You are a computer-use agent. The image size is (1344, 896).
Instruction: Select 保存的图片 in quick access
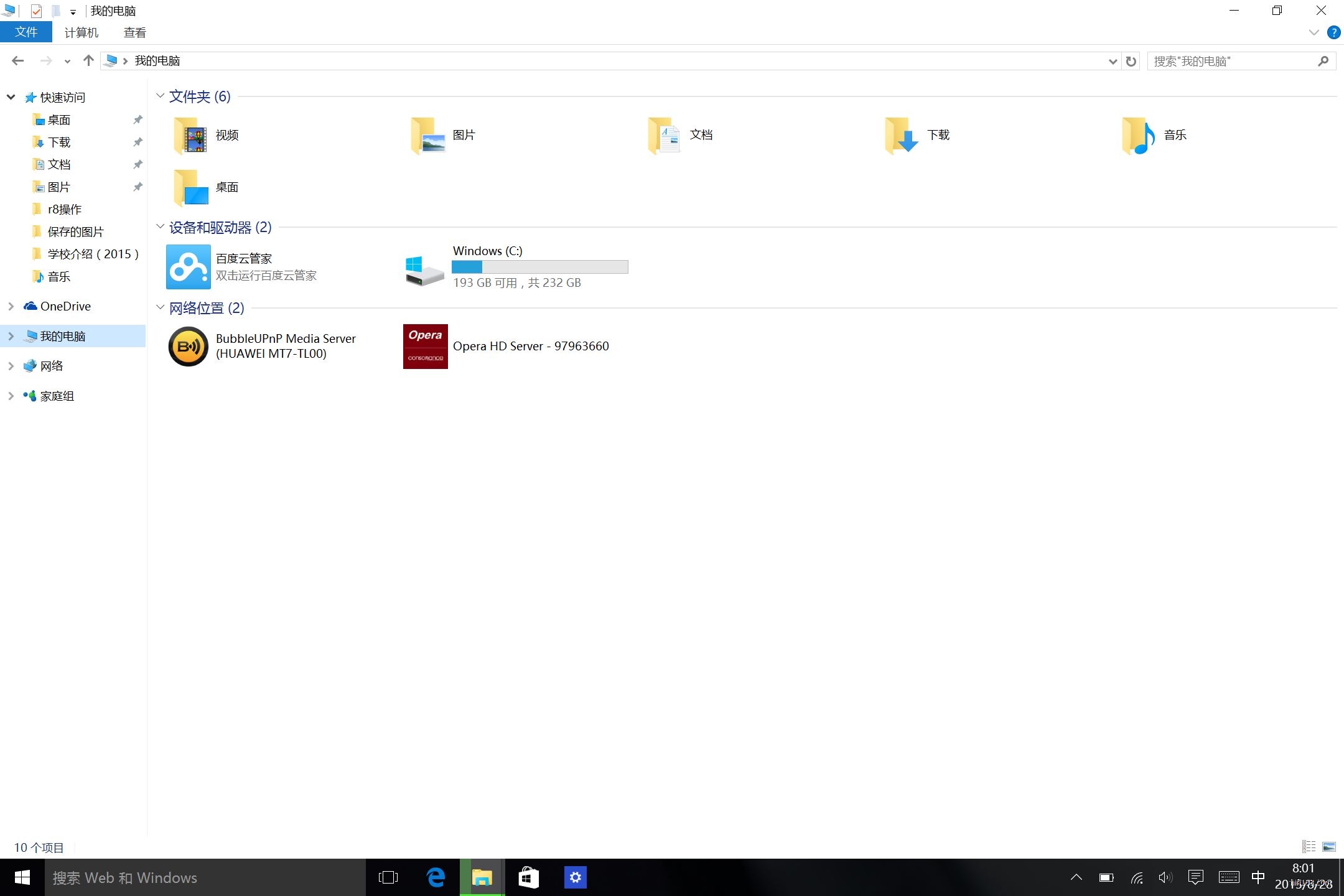click(75, 231)
